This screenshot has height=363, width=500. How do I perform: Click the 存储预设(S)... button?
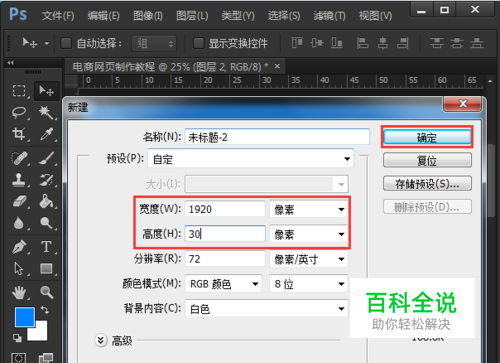click(x=427, y=183)
